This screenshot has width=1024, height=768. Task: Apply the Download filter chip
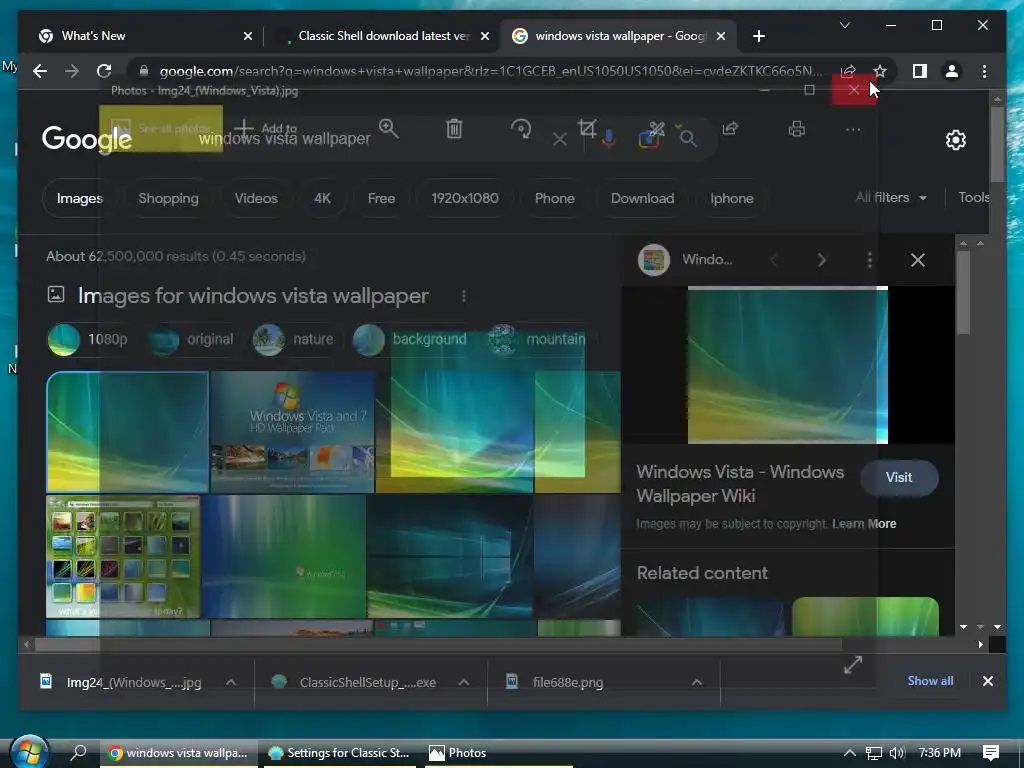click(x=643, y=198)
